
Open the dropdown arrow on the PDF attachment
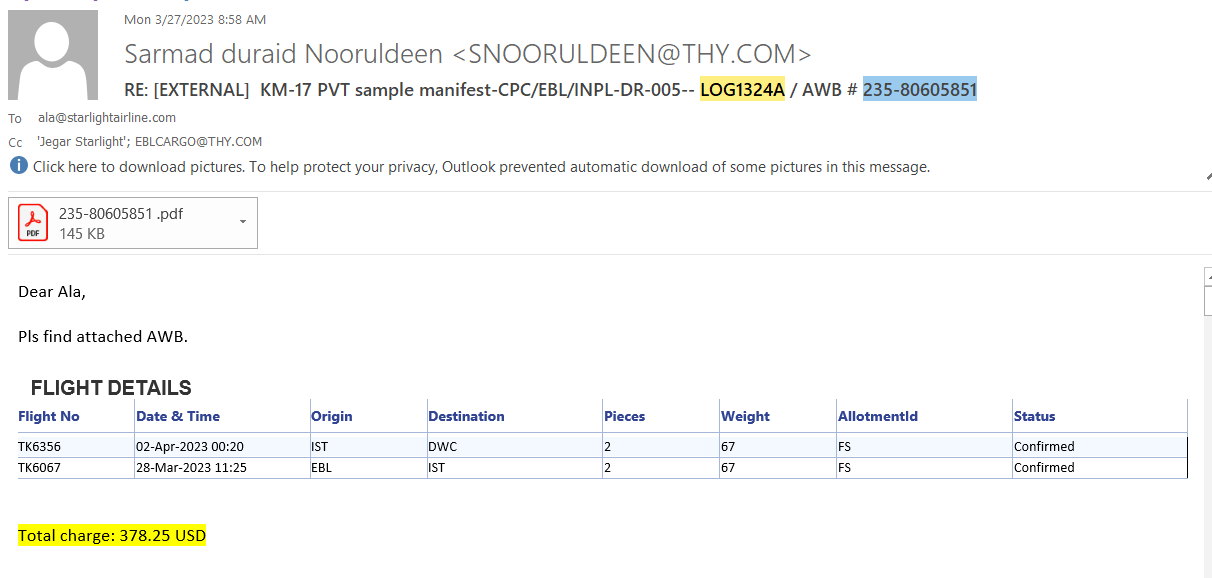click(x=242, y=222)
